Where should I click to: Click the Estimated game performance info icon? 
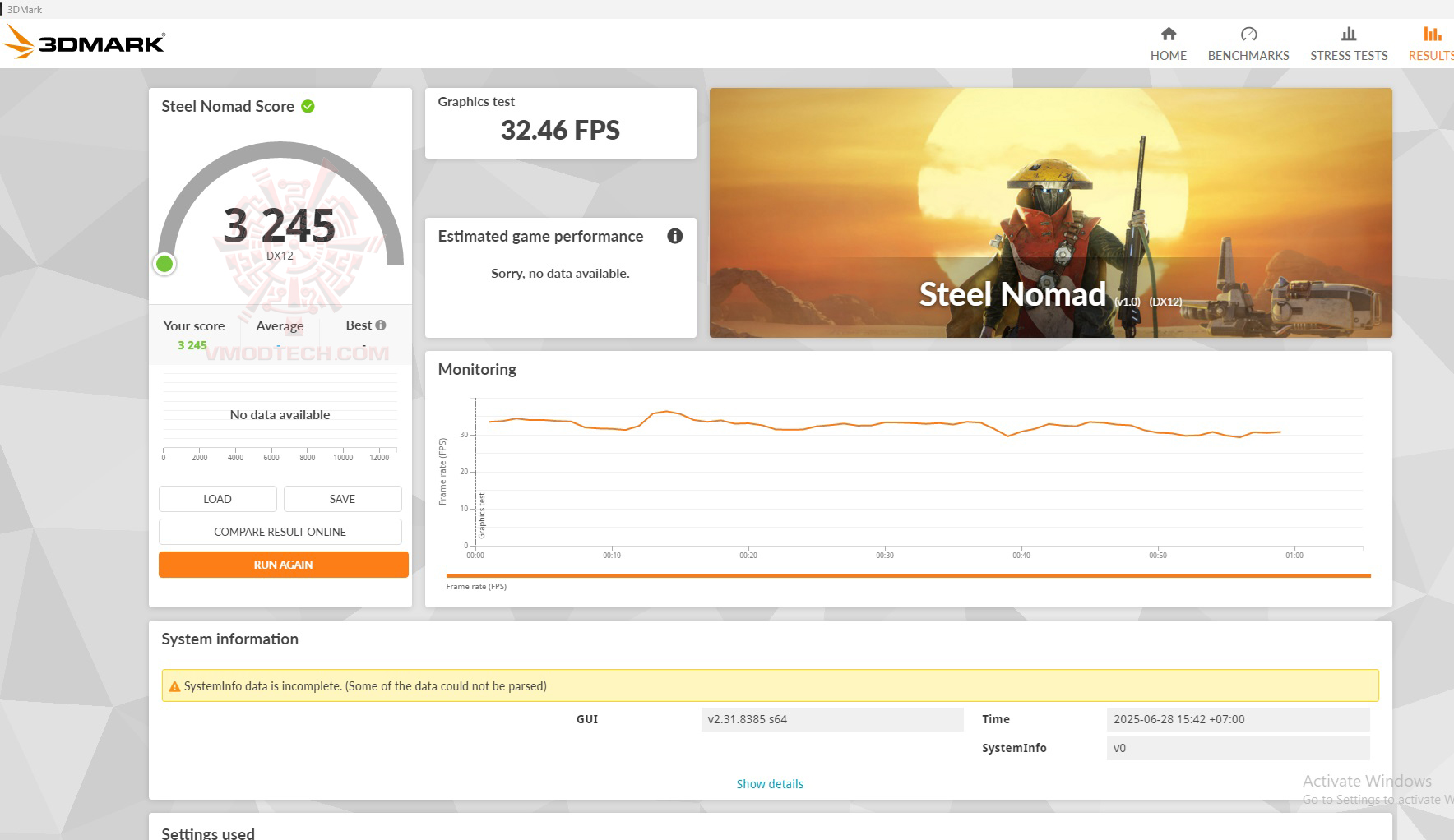click(x=675, y=237)
